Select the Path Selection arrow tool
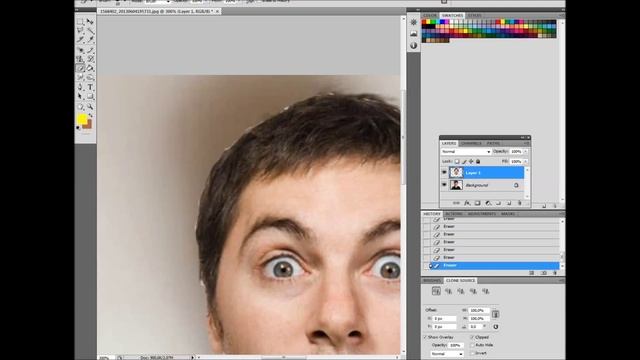Image resolution: width=640 pixels, height=360 pixels. click(80, 96)
